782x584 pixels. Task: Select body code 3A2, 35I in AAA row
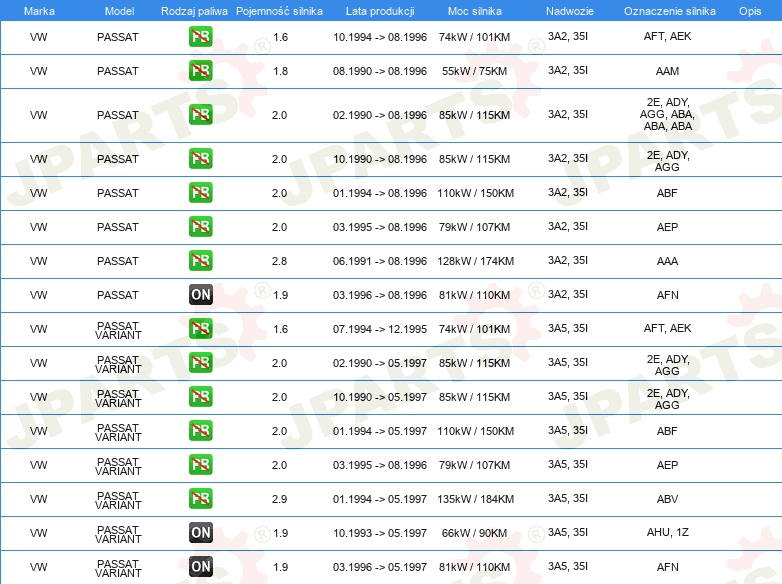coord(568,260)
